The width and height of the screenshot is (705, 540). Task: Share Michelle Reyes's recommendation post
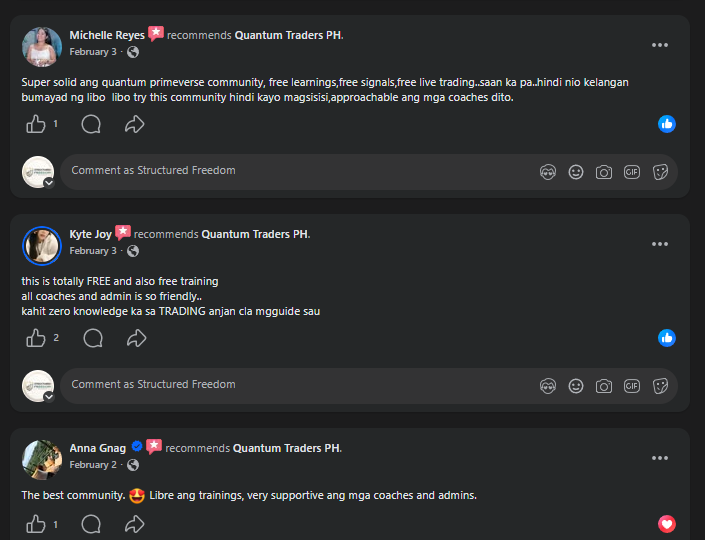coord(135,124)
